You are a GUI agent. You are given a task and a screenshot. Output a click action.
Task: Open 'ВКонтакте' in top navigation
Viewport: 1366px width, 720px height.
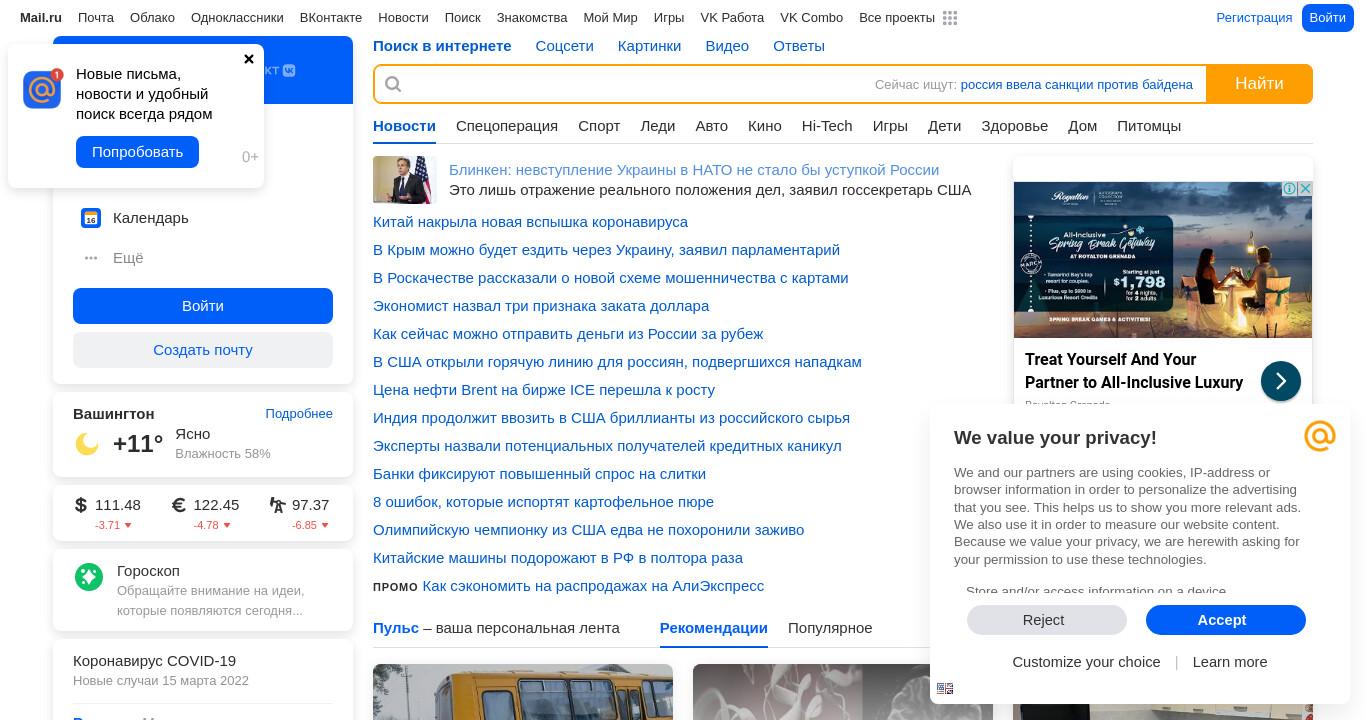tap(331, 18)
